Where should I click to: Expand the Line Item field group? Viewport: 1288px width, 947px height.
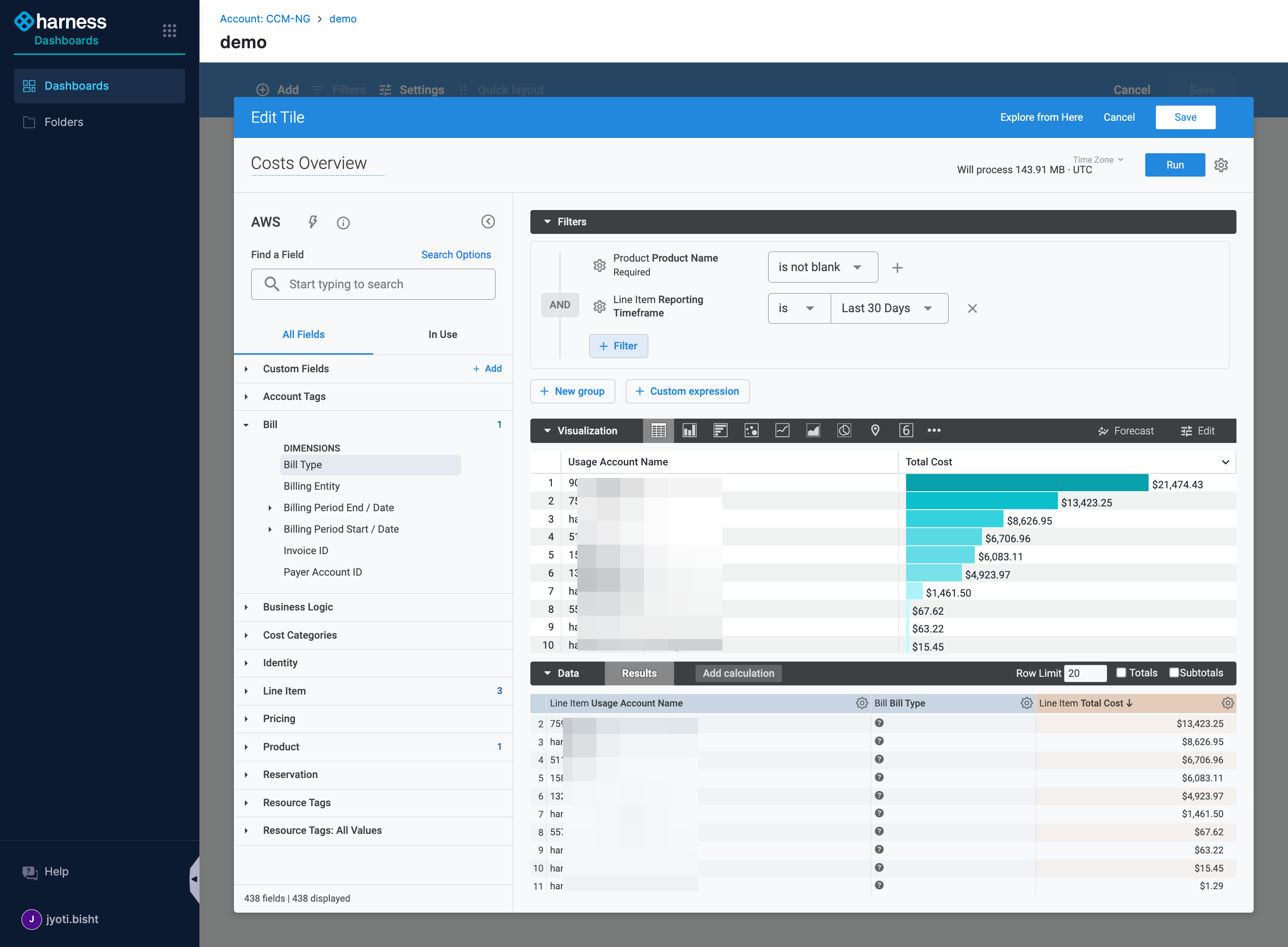tap(373, 691)
